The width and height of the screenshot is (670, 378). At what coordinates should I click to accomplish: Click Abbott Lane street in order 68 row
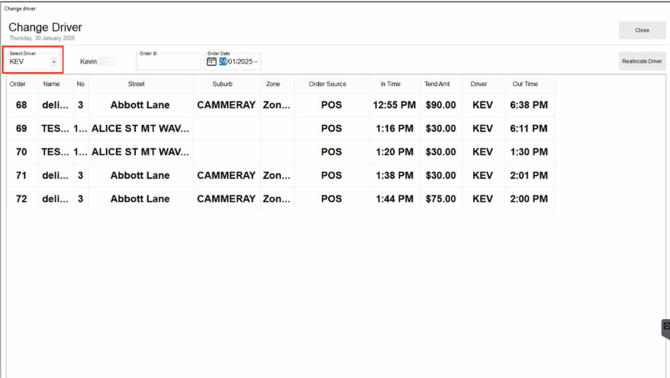(x=140, y=105)
